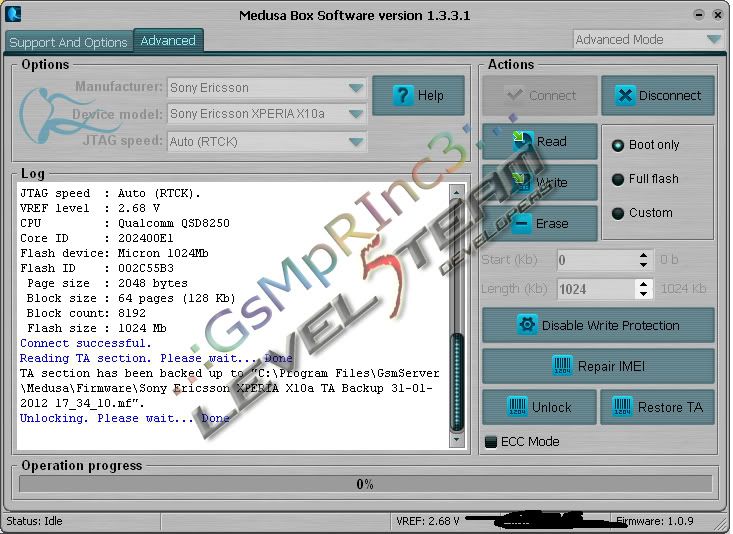733x534 pixels.
Task: Click the barcode icon on Repair IMEI
Action: [x=562, y=366]
